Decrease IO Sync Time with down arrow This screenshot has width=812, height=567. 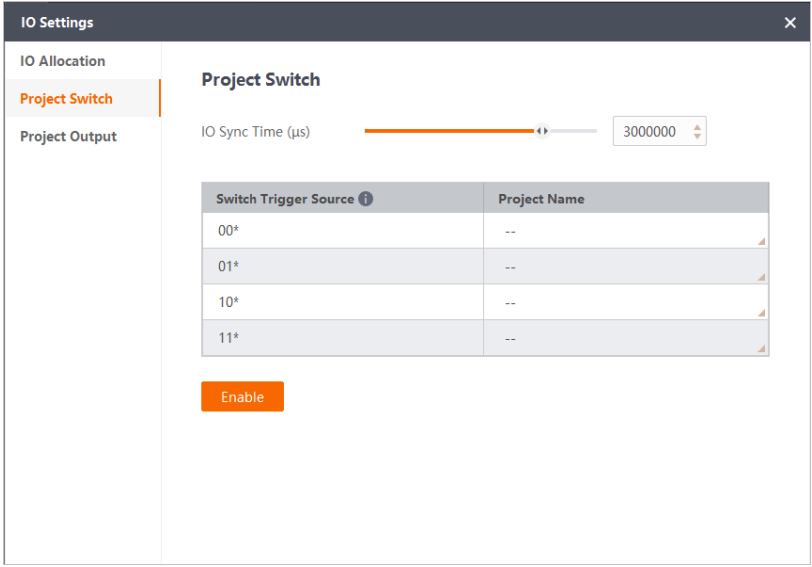pyautogui.click(x=697, y=136)
